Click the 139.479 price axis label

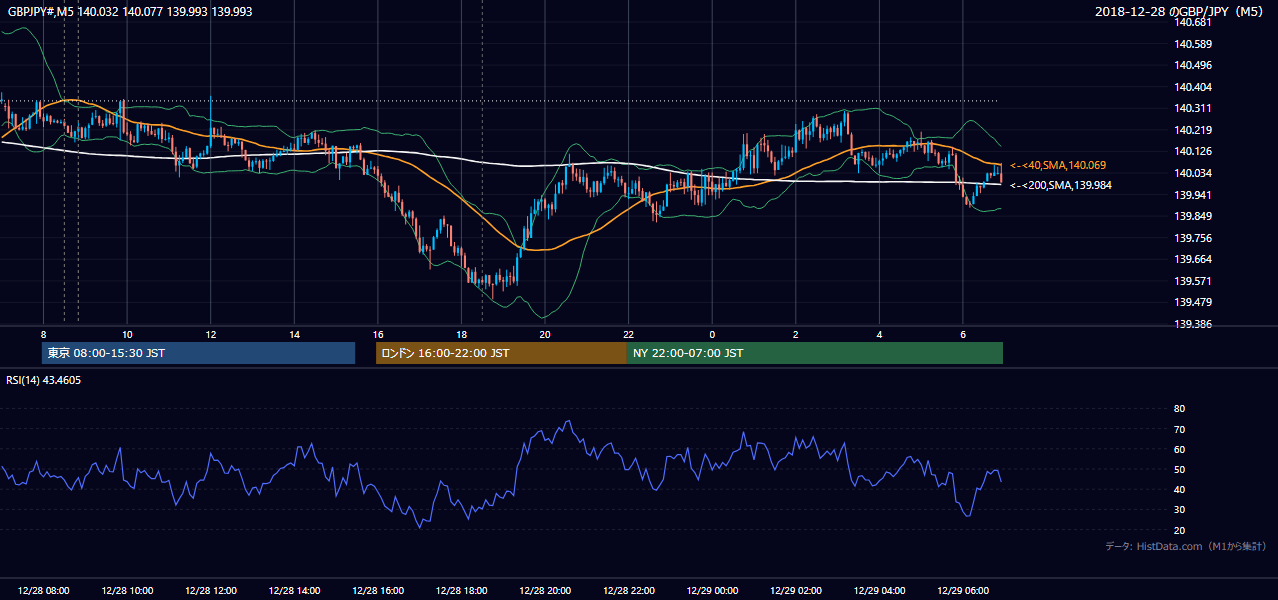point(1194,303)
